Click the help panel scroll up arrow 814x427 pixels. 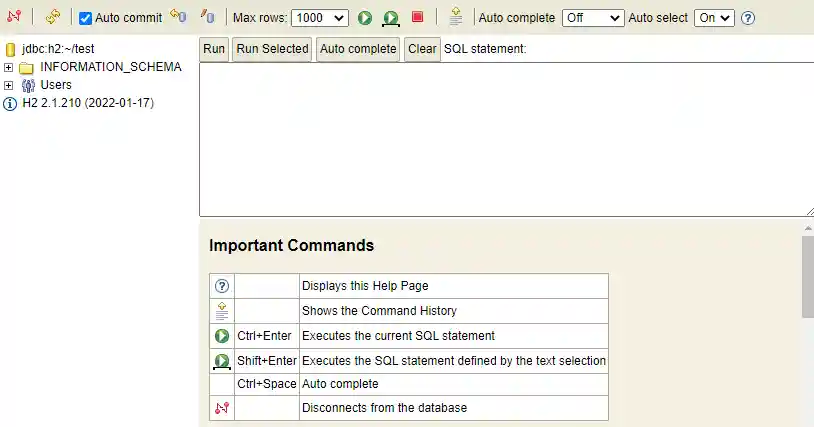(808, 228)
